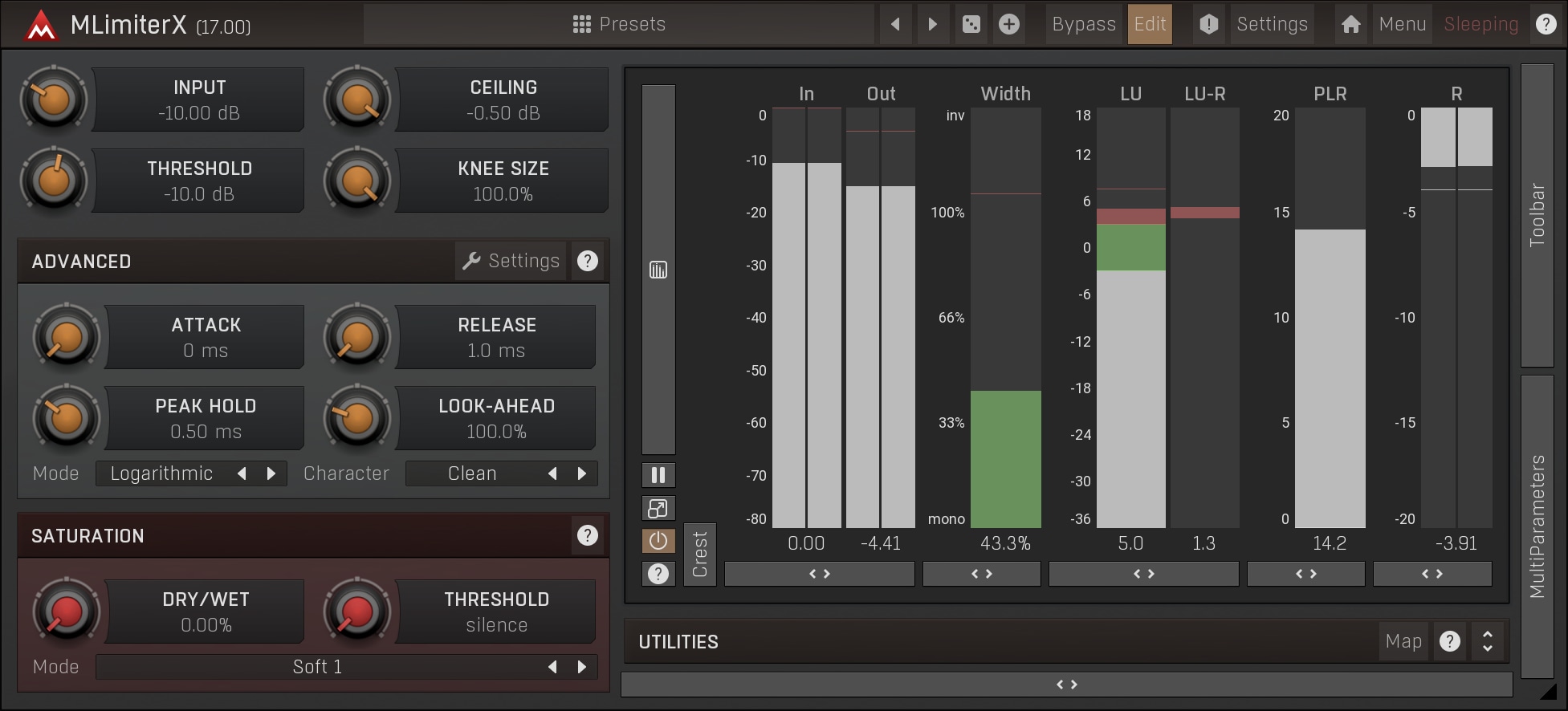The width and height of the screenshot is (1568, 711).
Task: Toggle the meters power button
Action: pyautogui.click(x=658, y=541)
